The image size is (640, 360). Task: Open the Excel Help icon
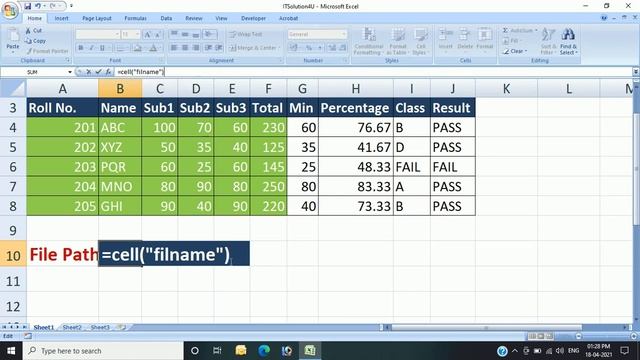click(x=604, y=18)
